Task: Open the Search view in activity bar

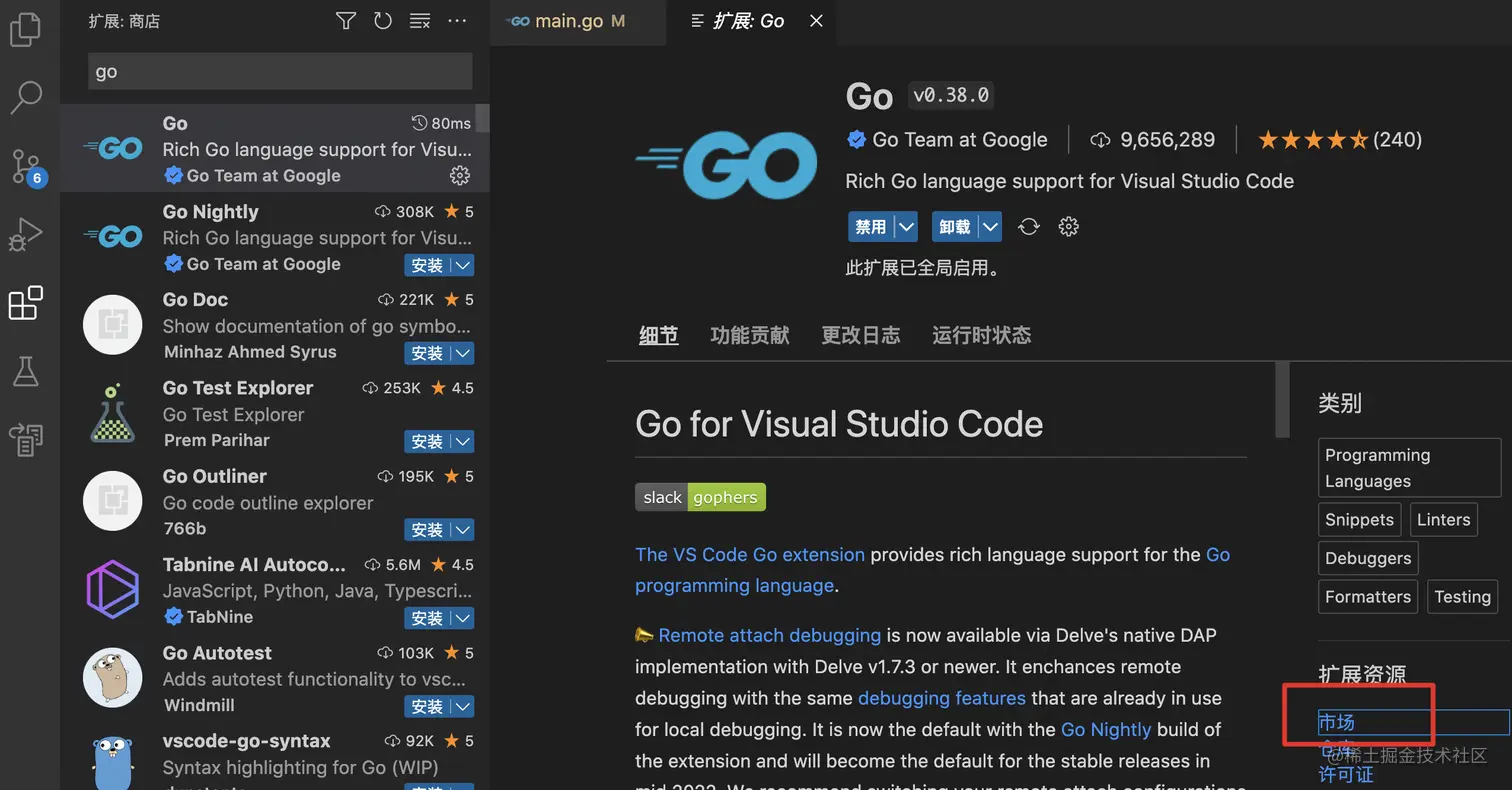Action: [25, 97]
